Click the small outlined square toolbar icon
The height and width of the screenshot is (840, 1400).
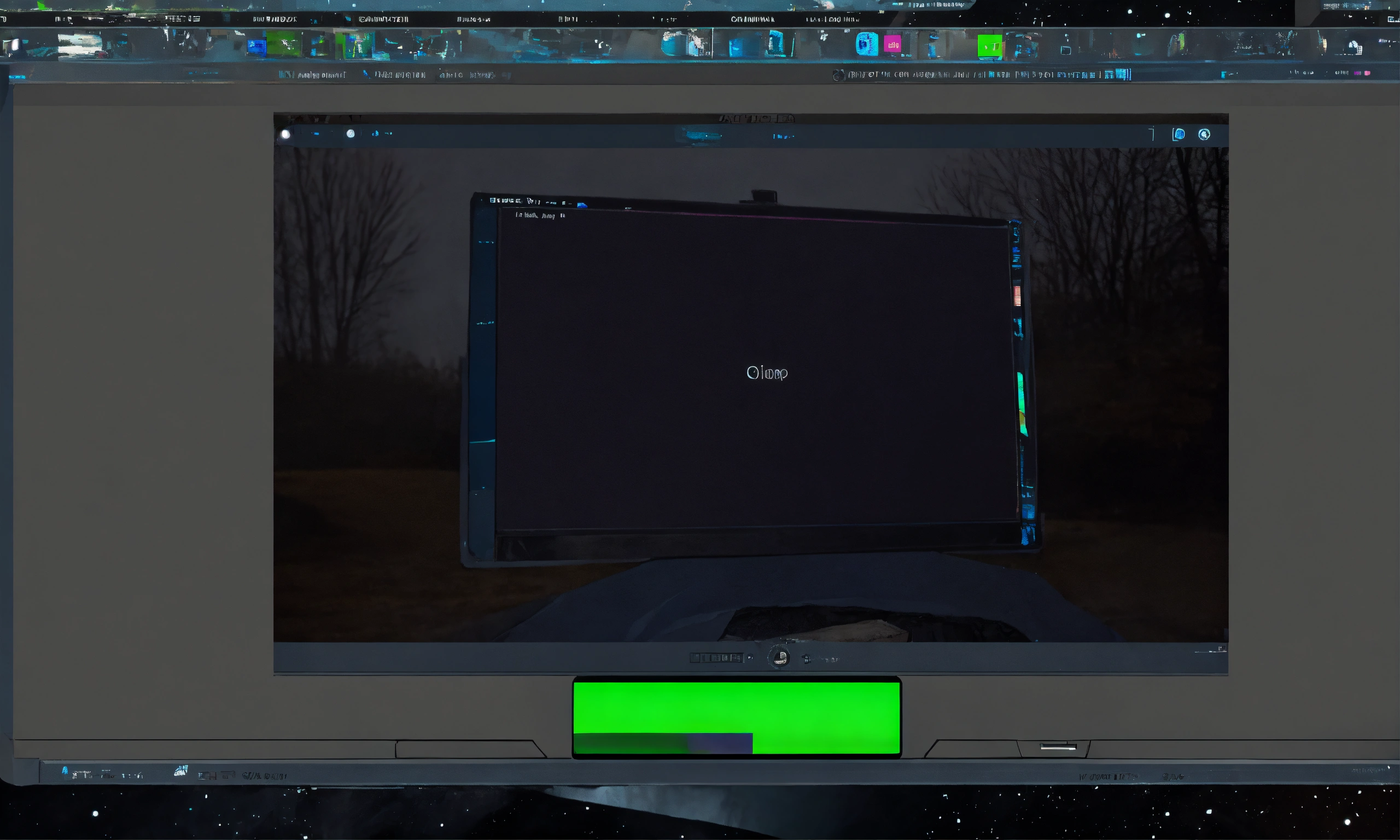[x=1065, y=50]
